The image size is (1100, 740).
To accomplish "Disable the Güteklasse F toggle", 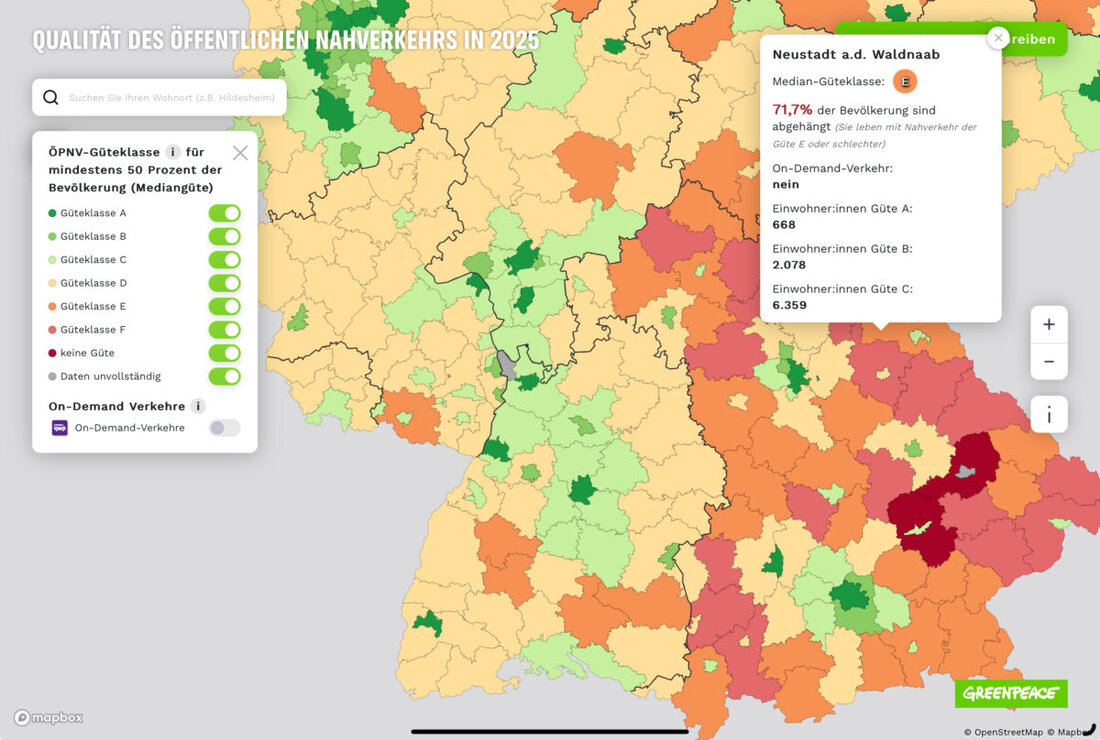I will 224,329.
